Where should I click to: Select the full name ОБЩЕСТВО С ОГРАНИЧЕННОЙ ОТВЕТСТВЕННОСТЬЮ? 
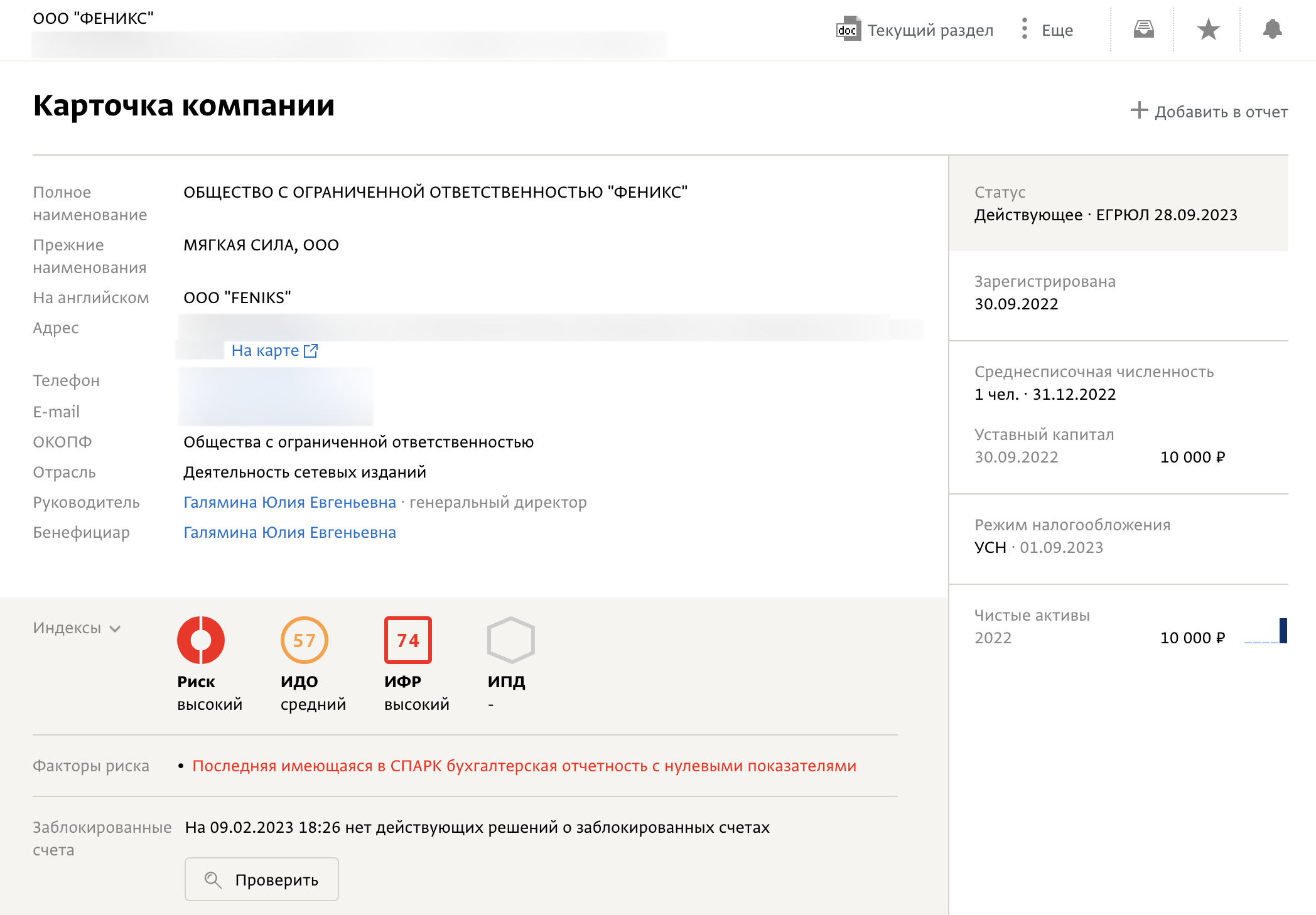tap(436, 192)
